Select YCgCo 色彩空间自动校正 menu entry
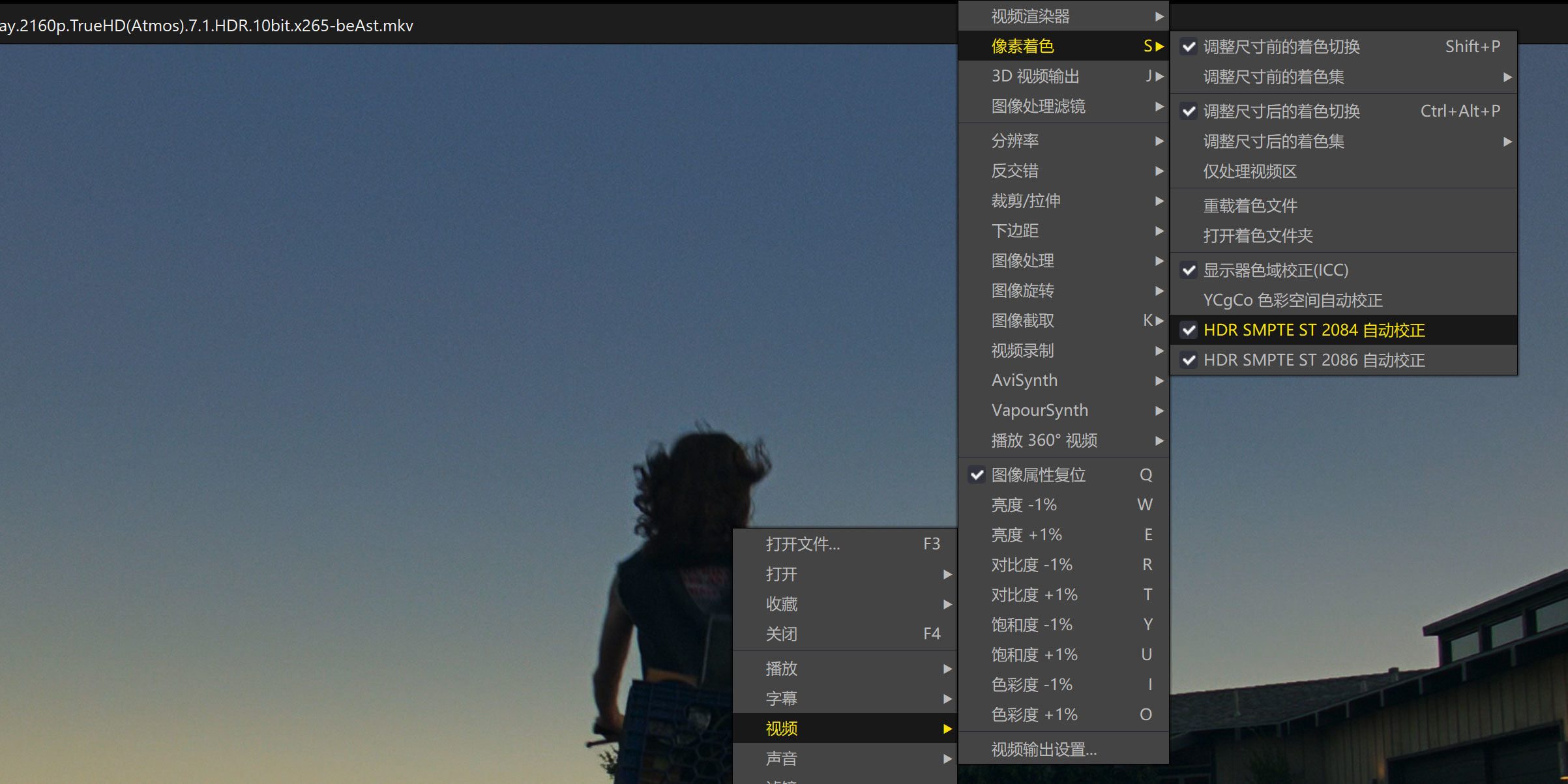Viewport: 1568px width, 784px height. (x=1292, y=300)
